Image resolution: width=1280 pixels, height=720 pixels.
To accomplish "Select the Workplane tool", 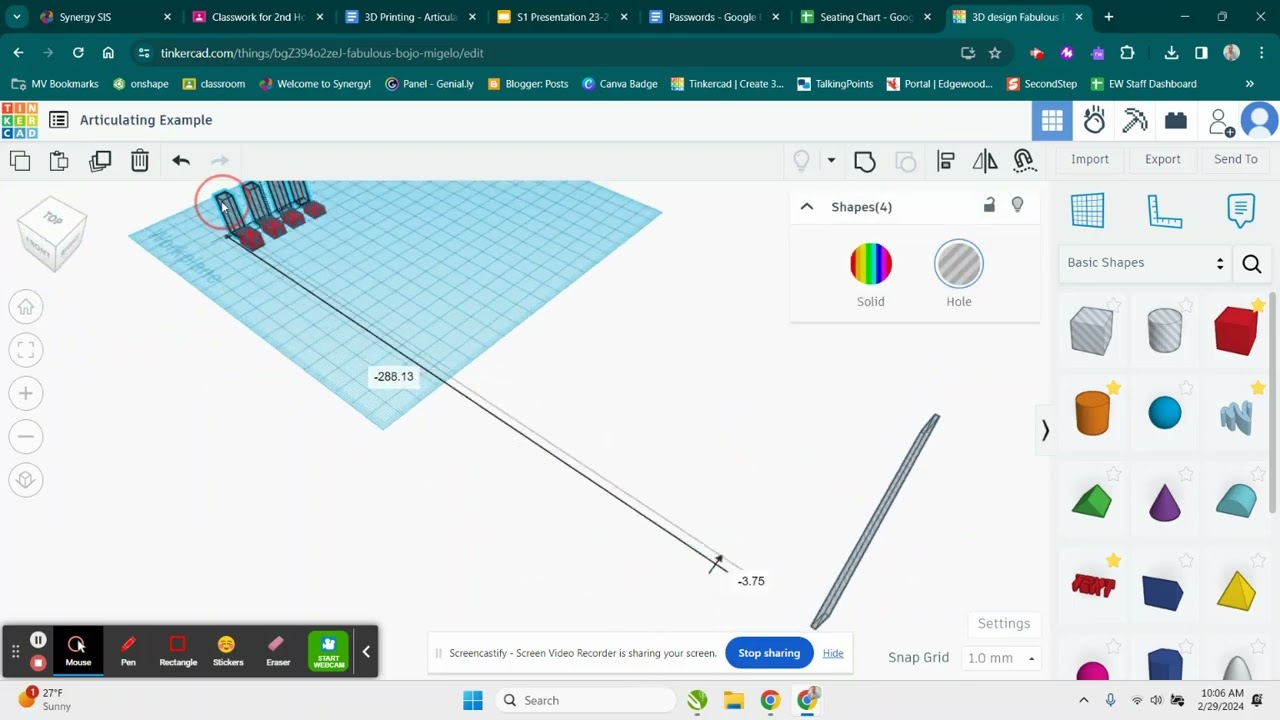I will [x=1088, y=210].
